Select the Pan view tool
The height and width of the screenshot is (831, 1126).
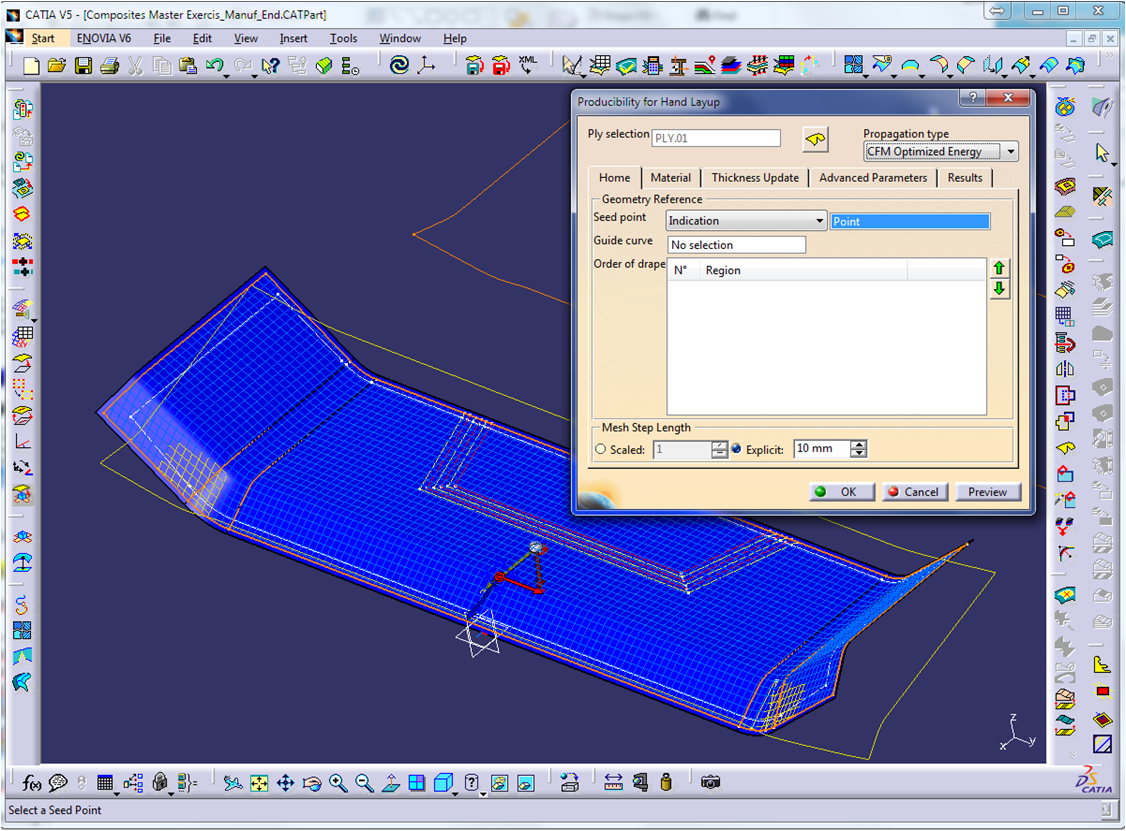pyautogui.click(x=285, y=783)
